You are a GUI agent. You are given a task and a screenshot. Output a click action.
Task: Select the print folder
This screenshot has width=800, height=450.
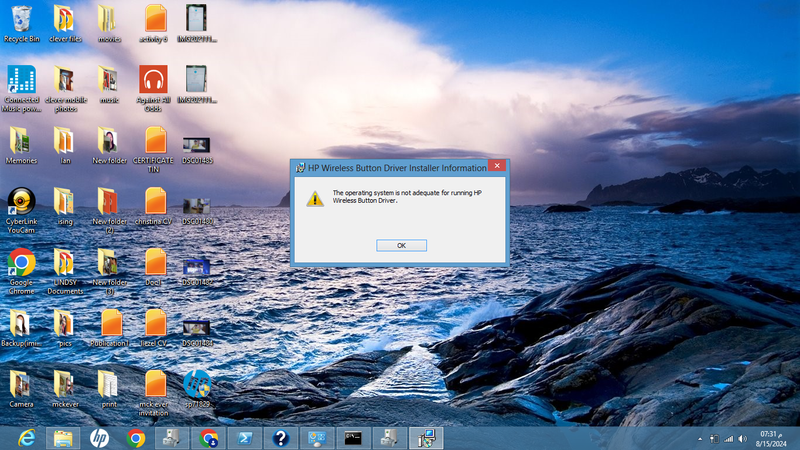point(109,389)
